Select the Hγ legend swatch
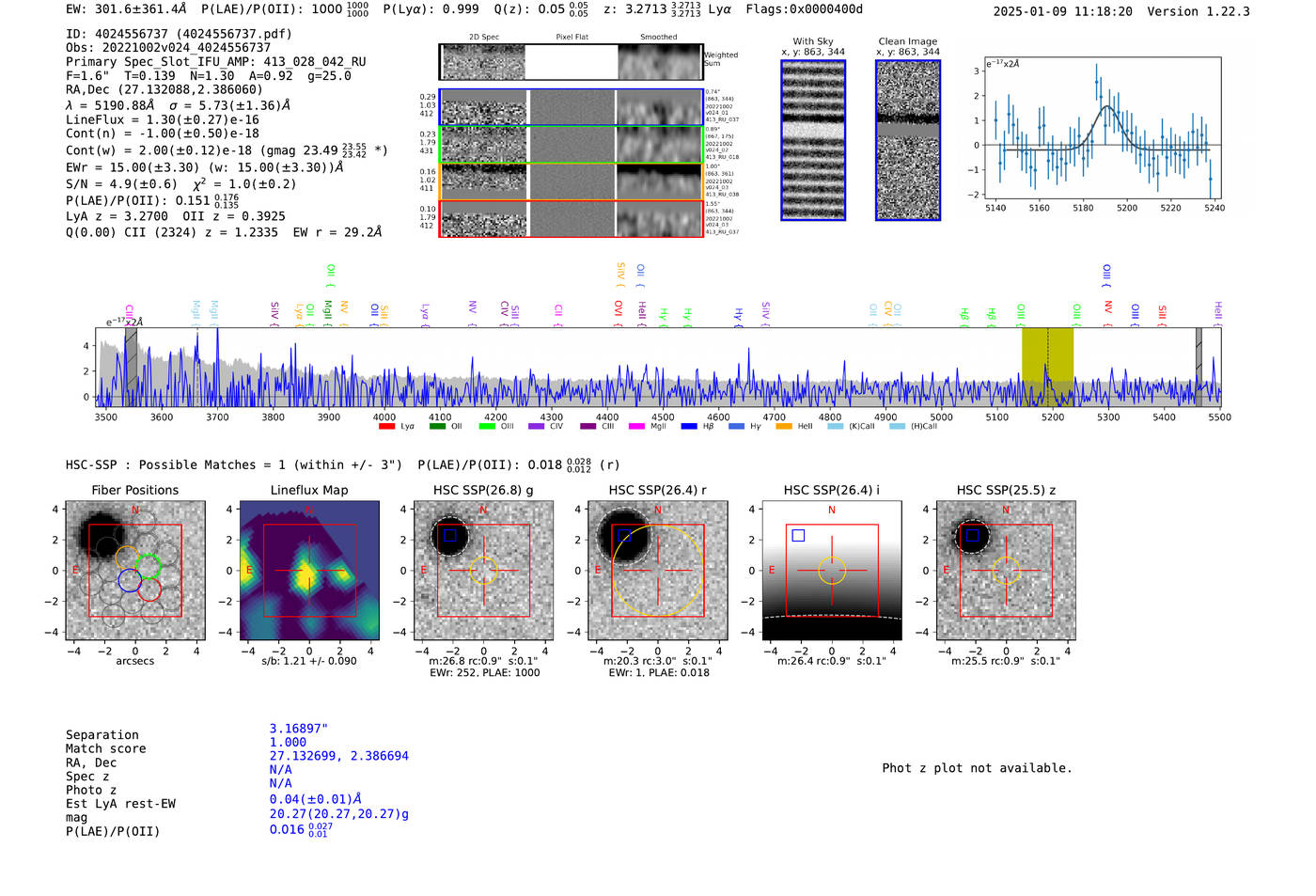1316x896 pixels. (736, 427)
